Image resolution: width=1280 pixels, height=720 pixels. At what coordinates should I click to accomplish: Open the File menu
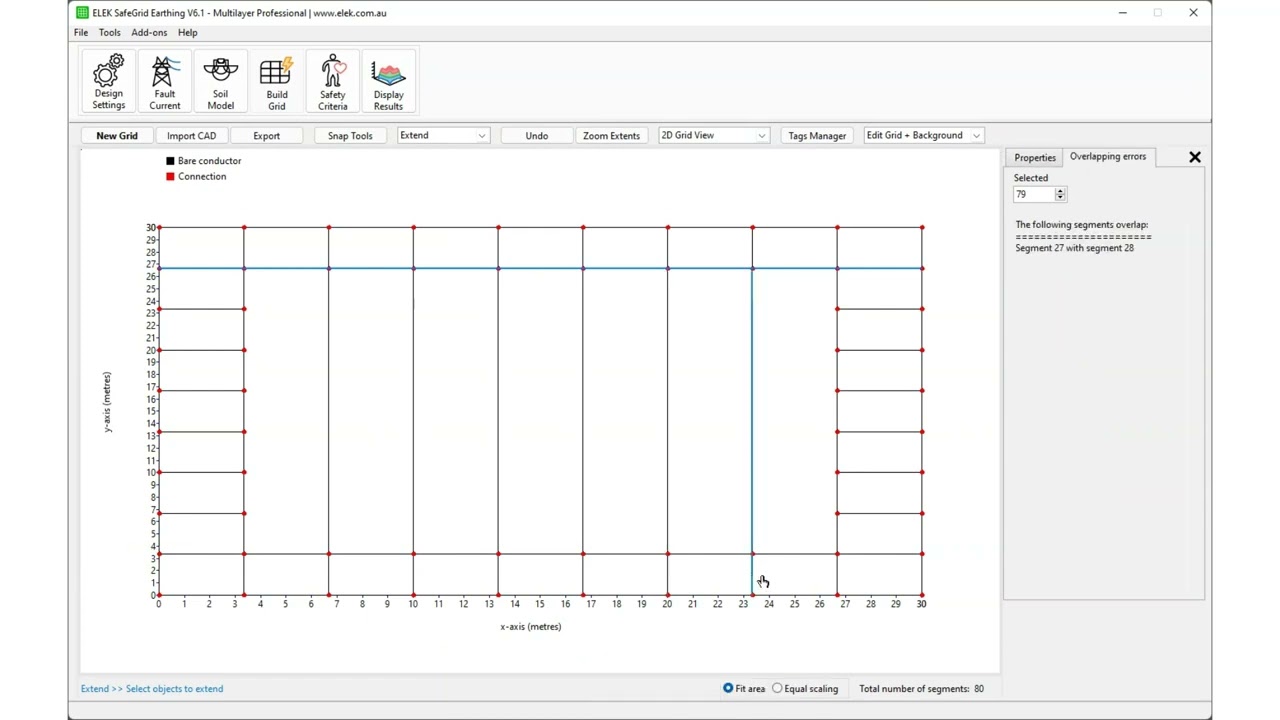click(x=81, y=32)
